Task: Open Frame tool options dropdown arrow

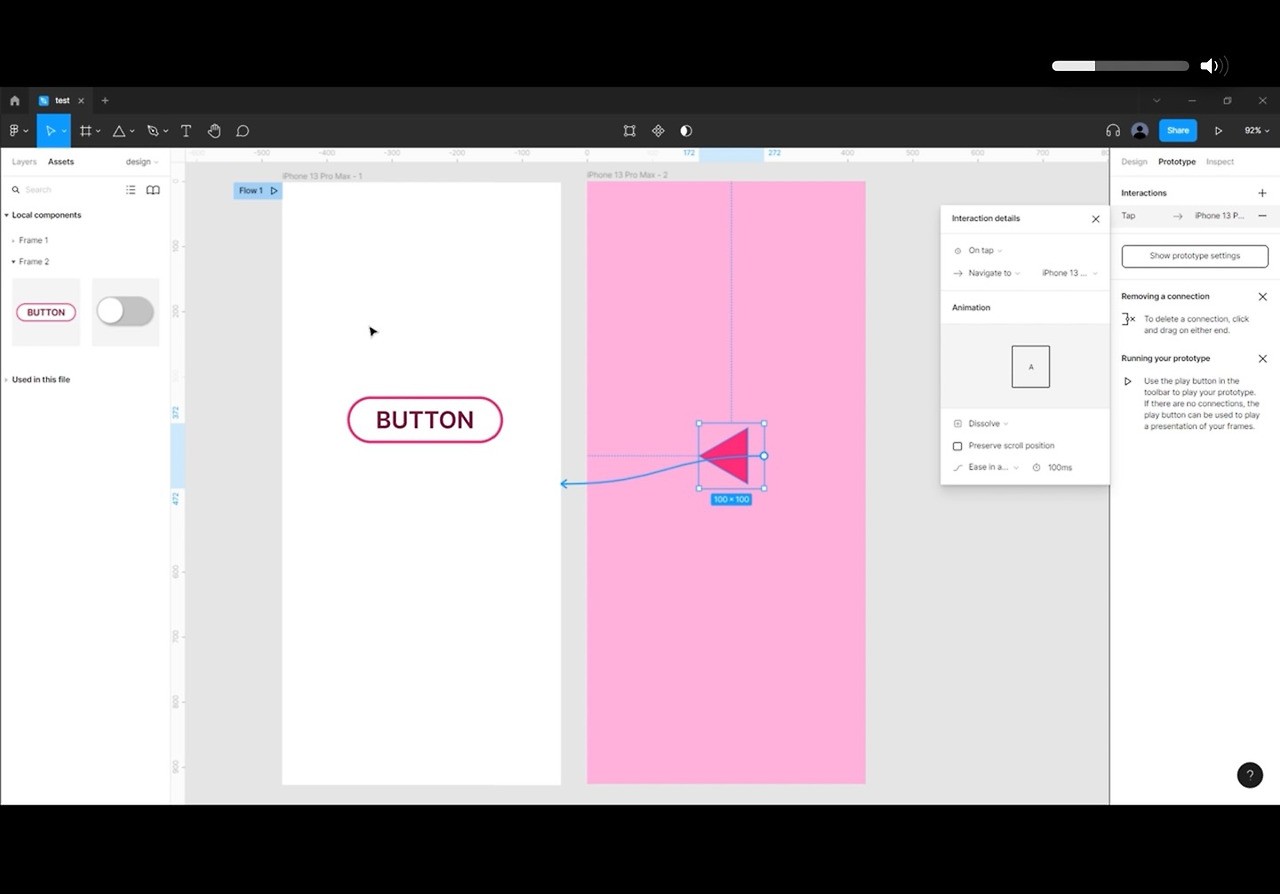Action: [x=98, y=131]
